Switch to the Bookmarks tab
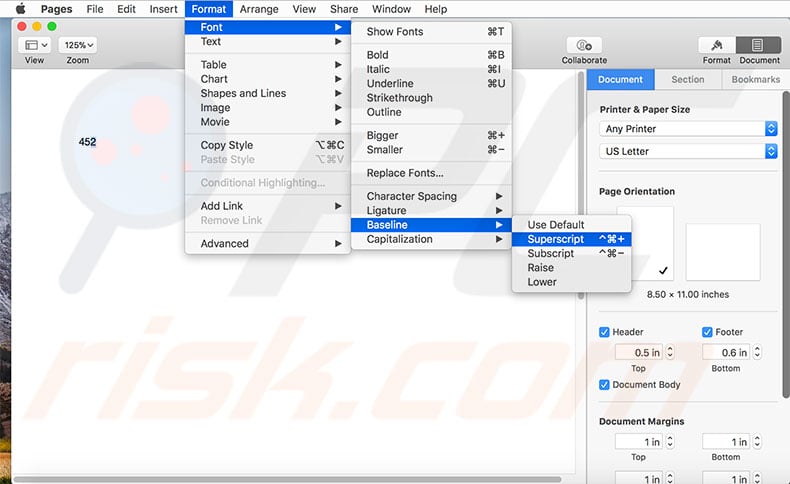The image size is (790, 484). [755, 80]
